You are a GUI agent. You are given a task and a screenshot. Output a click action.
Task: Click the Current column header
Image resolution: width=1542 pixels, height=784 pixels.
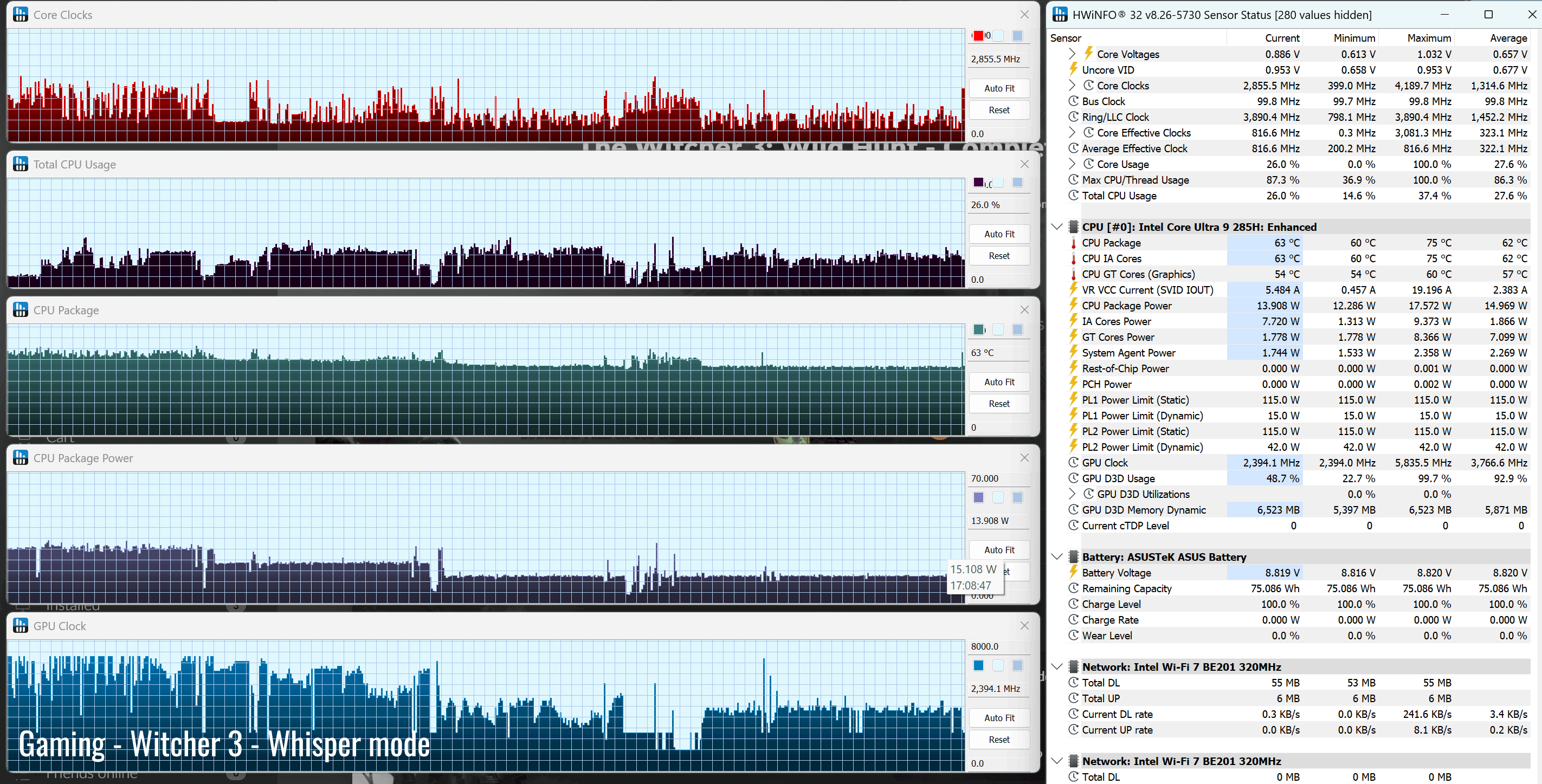(x=1265, y=38)
